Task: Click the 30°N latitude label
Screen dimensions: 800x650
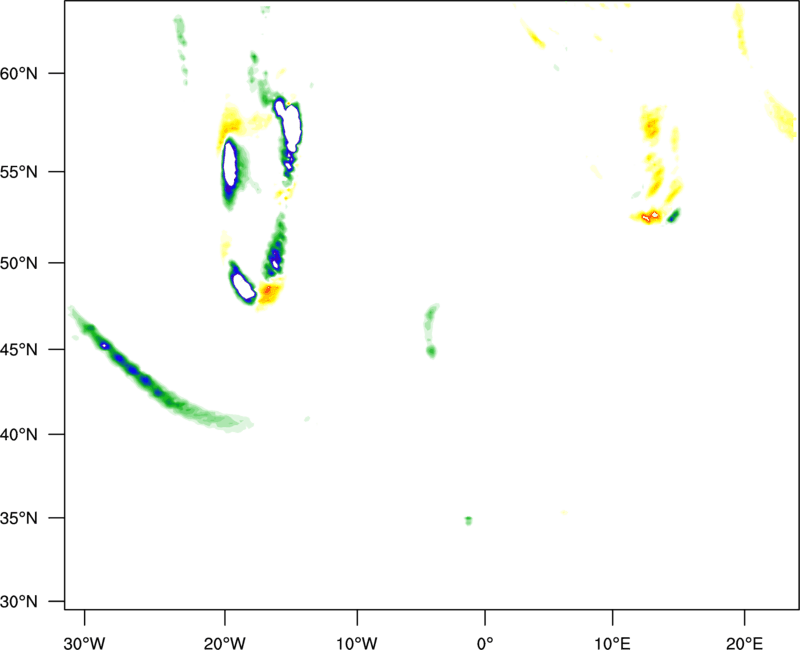Action: pos(19,602)
